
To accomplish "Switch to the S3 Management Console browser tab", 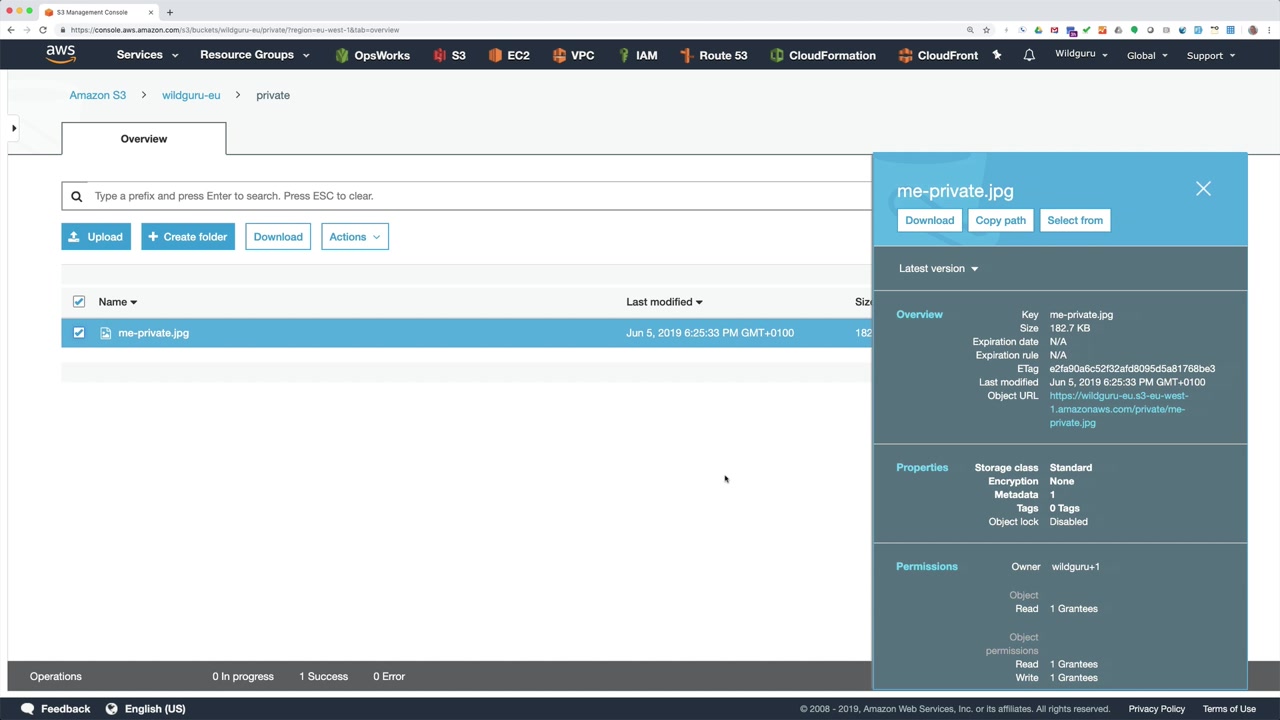I will (x=98, y=12).
